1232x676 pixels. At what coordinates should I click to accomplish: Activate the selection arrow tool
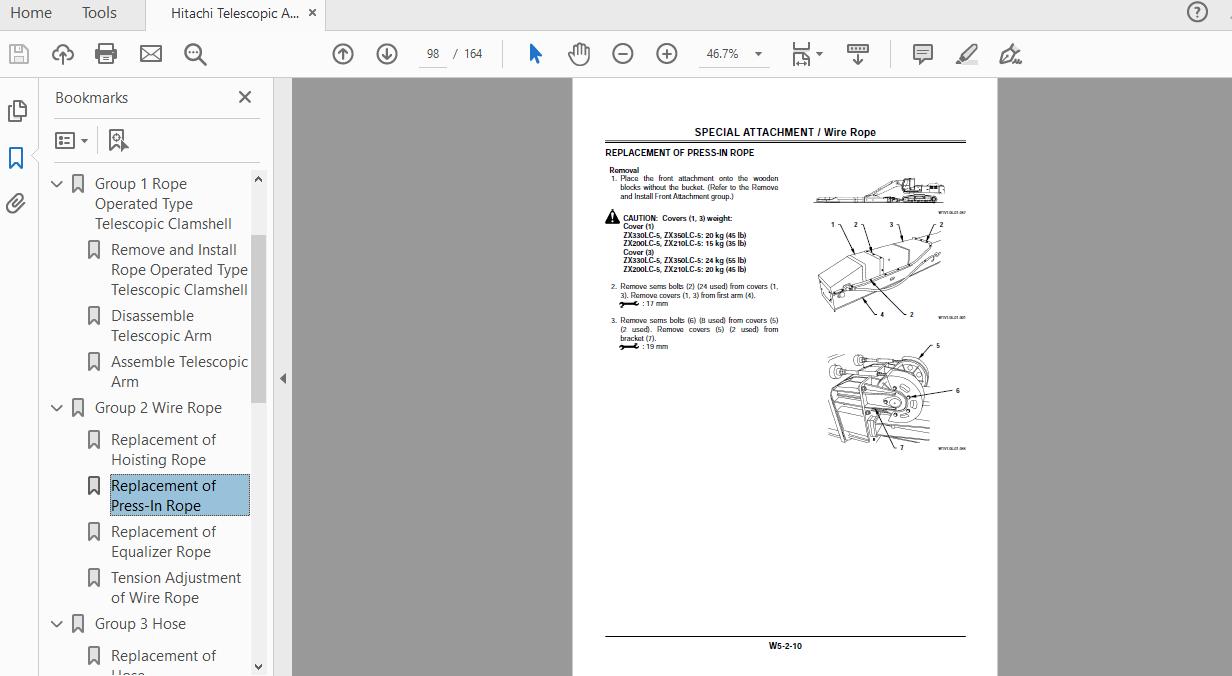pos(535,54)
